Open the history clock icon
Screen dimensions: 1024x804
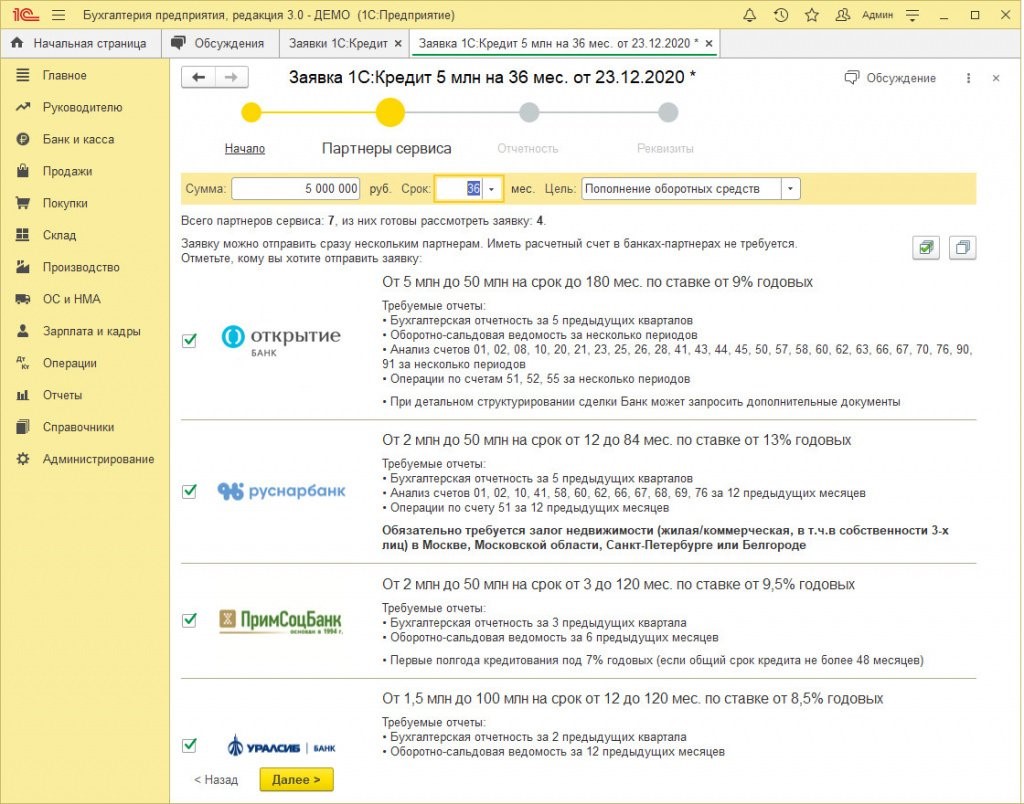781,15
